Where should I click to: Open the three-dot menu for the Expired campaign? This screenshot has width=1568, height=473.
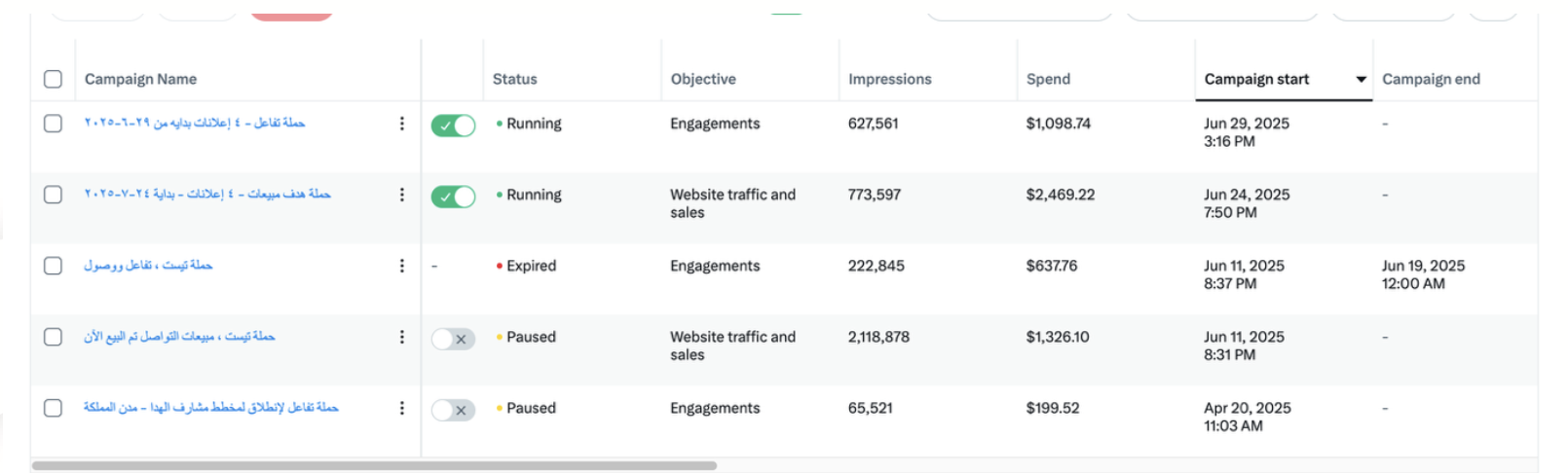click(x=401, y=266)
